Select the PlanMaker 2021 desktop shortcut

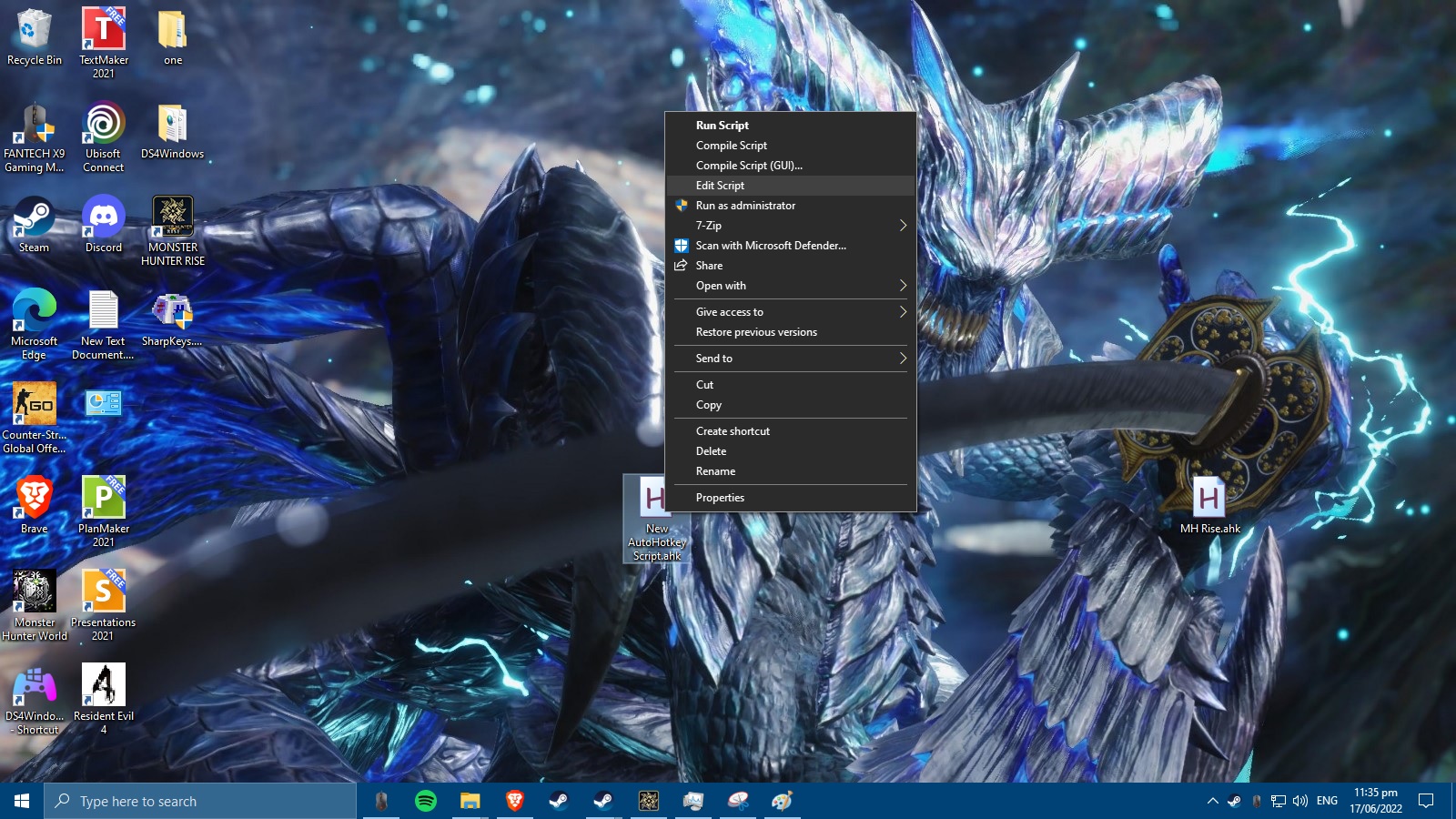(x=104, y=512)
